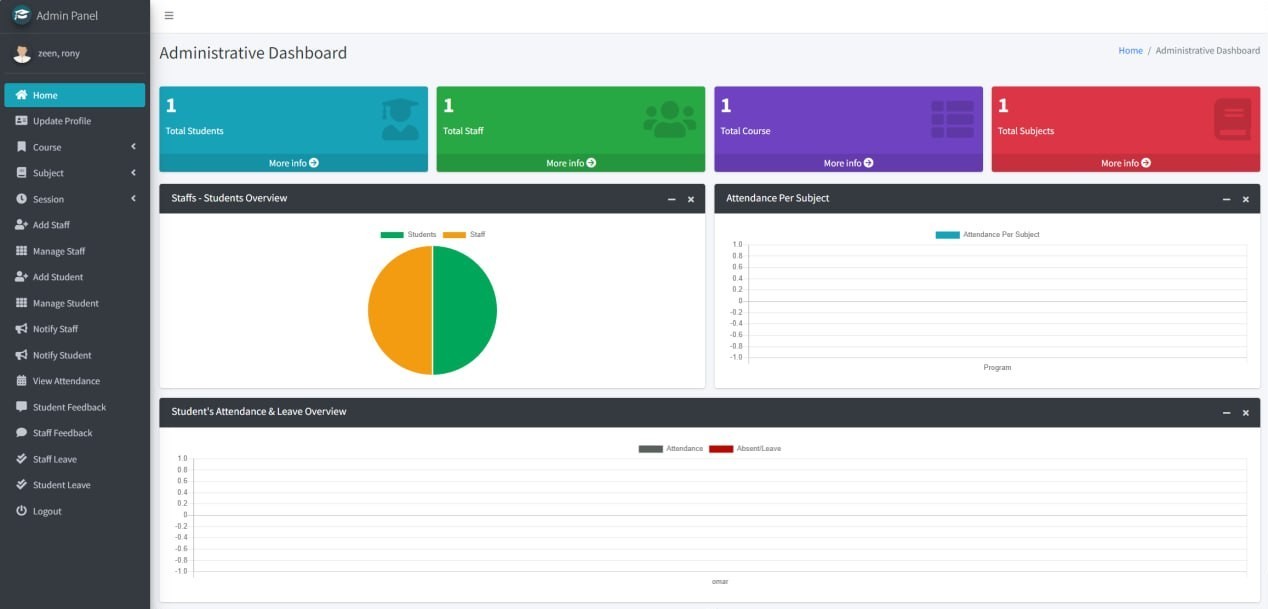Click the Administrative Dashboard page heading
This screenshot has width=1268, height=609.
253,53
